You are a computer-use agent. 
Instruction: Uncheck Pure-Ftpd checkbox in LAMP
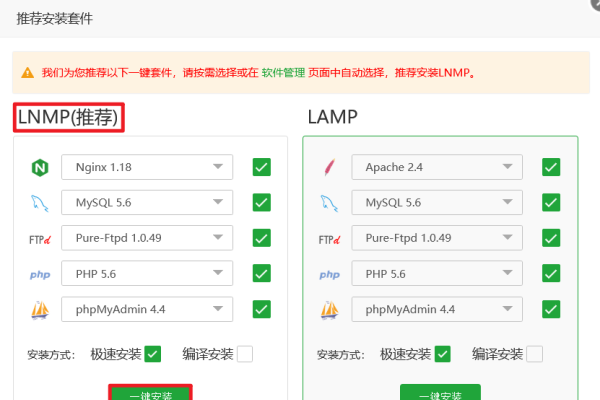tap(551, 238)
